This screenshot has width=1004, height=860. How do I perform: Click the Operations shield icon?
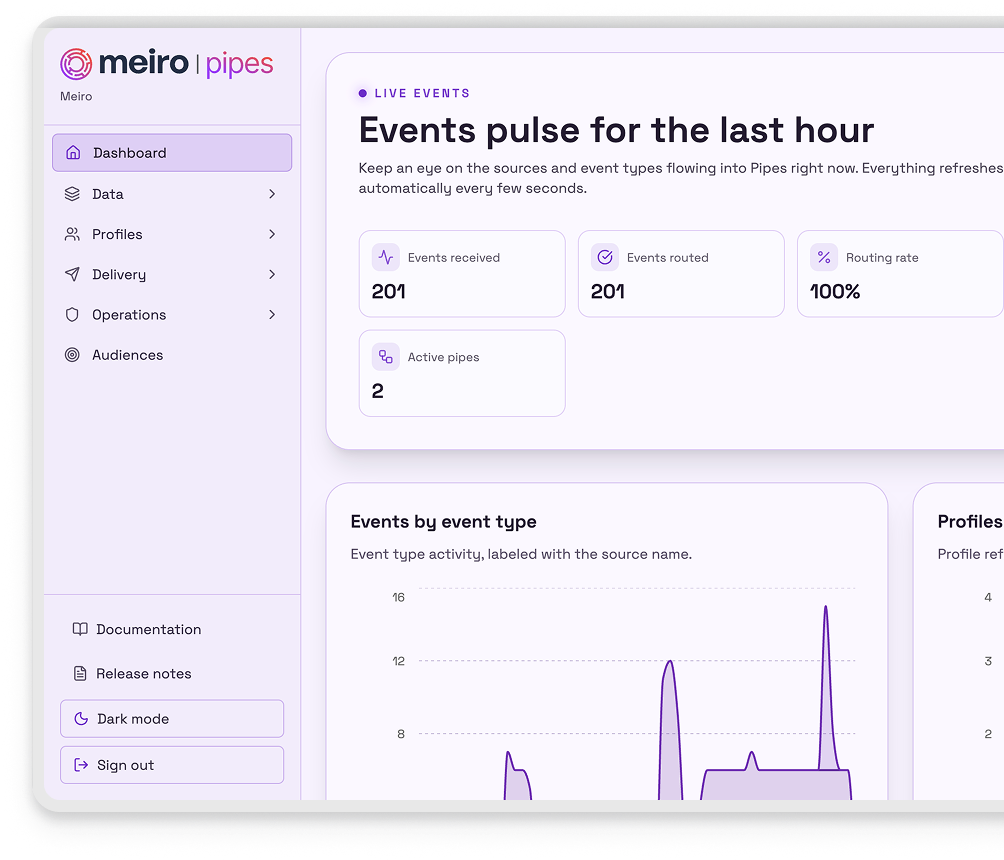[72, 314]
